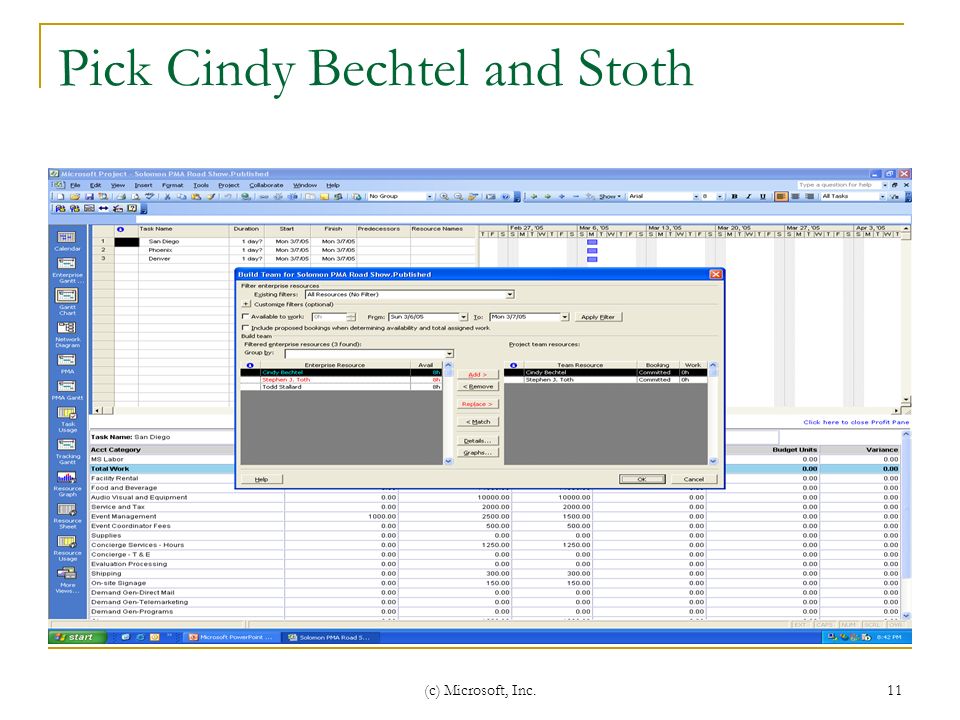Click the Type a question for help box
Viewport: 960px width, 720px height.
(x=838, y=185)
